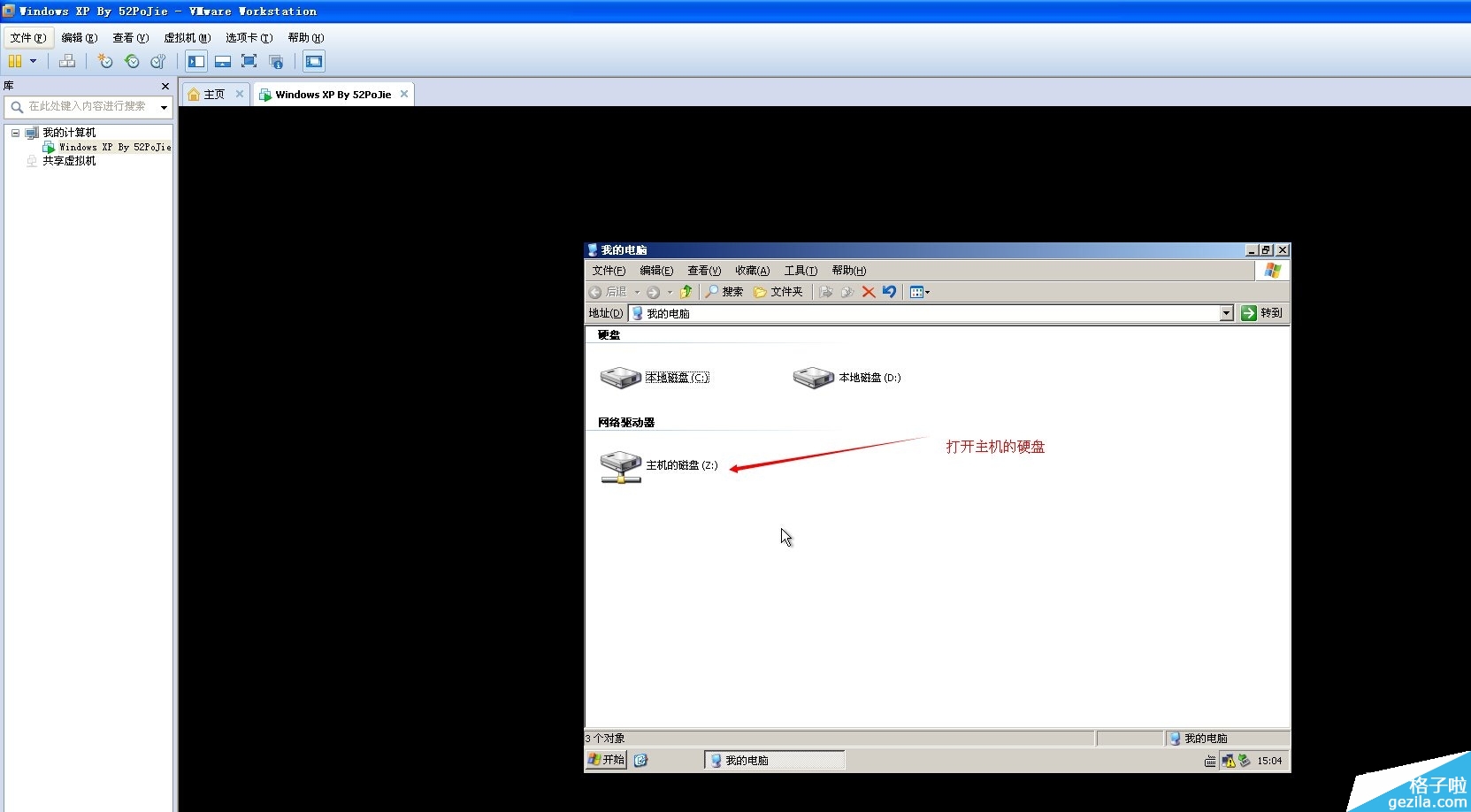Viewport: 1471px width, 812px height.
Task: Restore down the 我的电脑 window
Action: point(1267,250)
